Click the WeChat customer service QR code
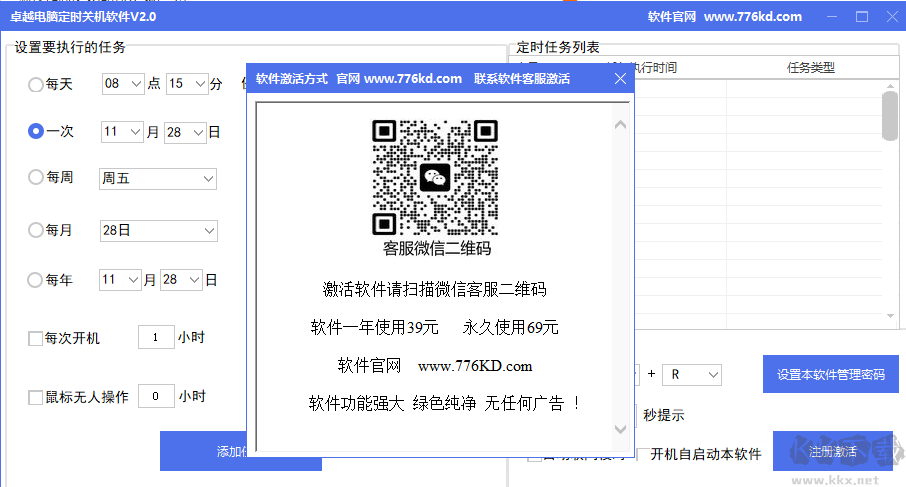Viewport: 906px width, 487px height. [435, 177]
